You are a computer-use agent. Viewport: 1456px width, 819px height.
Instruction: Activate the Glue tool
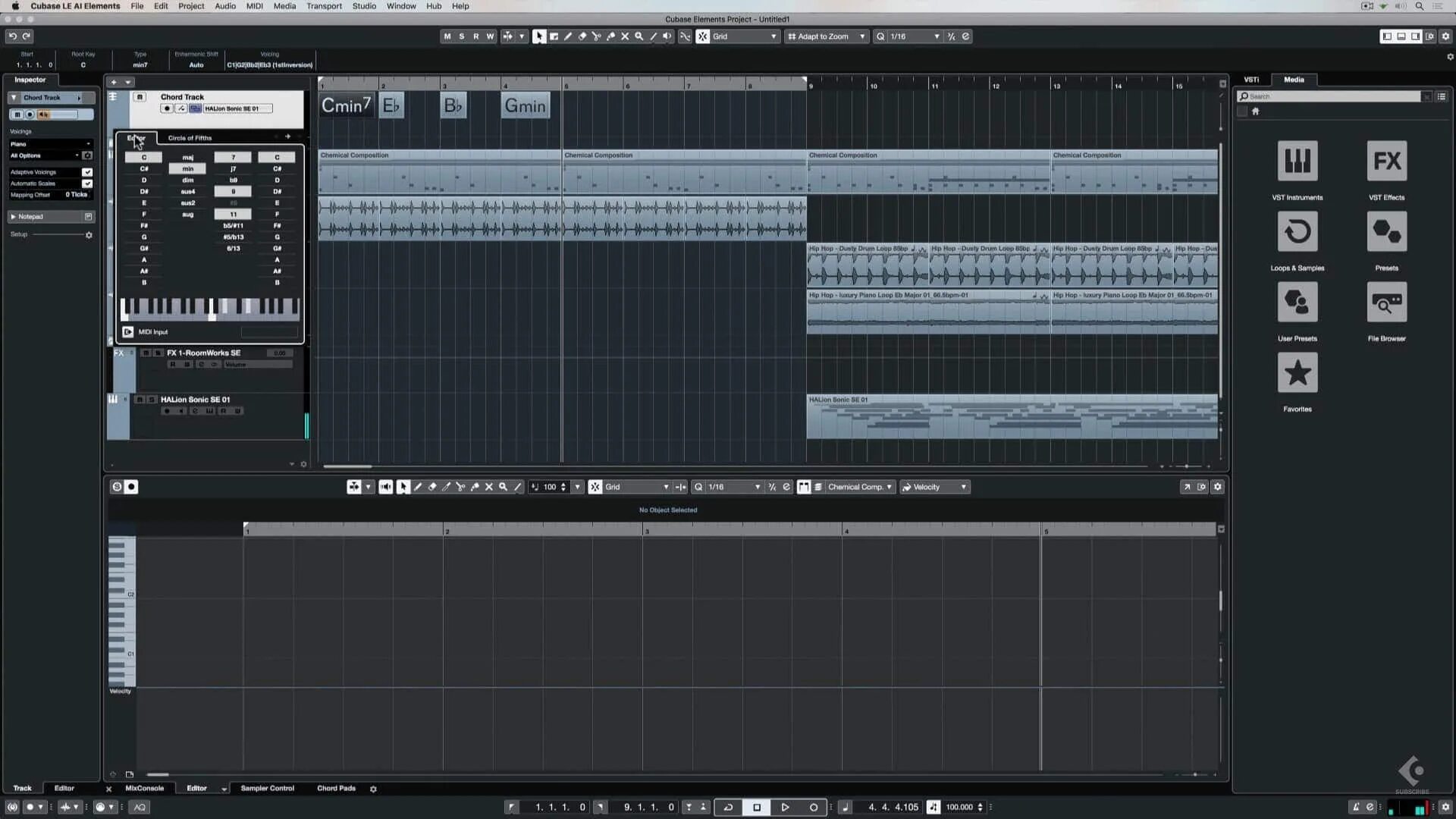pos(611,36)
